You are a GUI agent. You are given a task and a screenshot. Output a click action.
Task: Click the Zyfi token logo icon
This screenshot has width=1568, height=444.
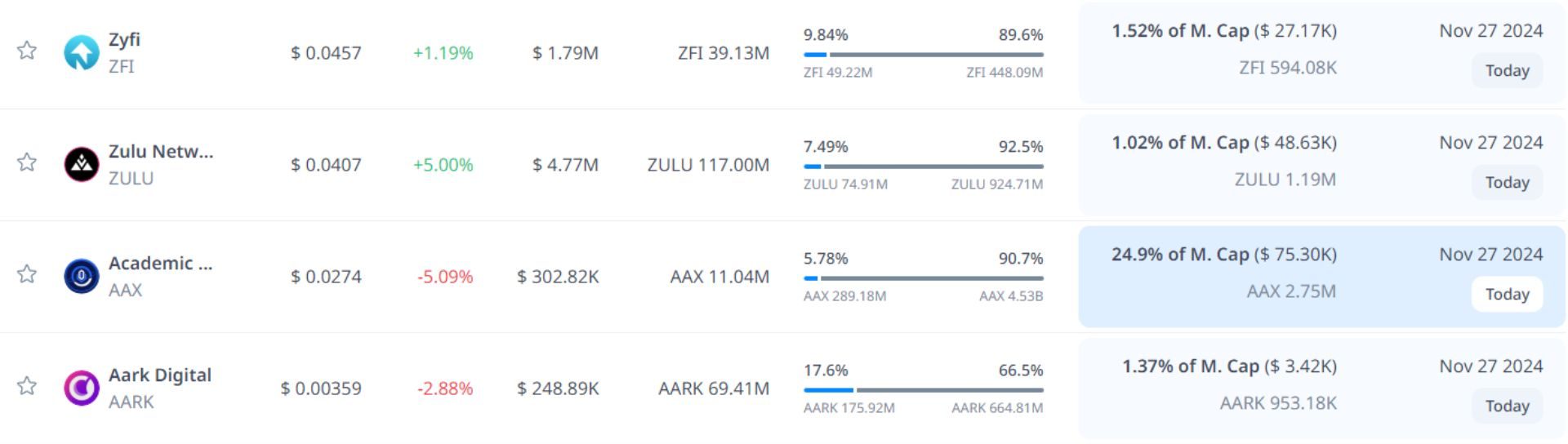pyautogui.click(x=82, y=52)
